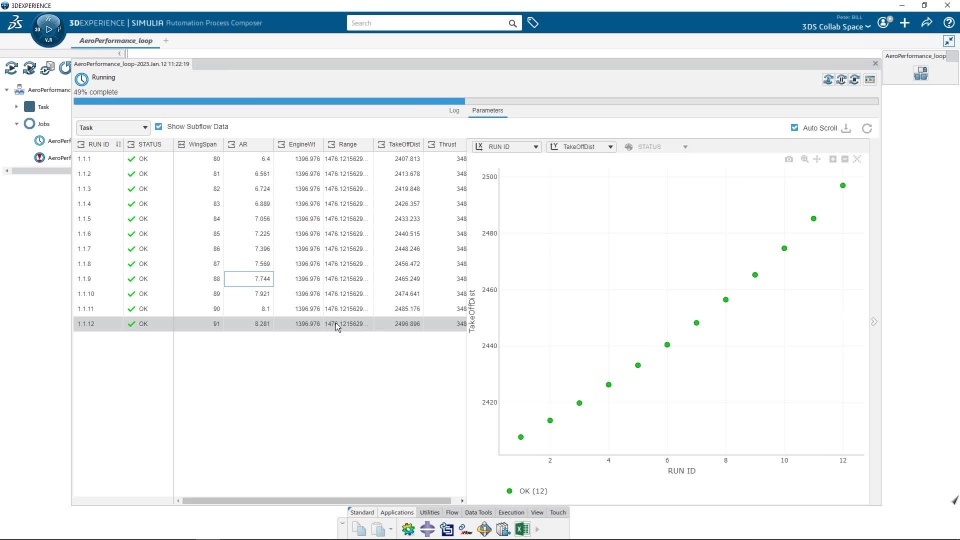Viewport: 960px width, 540px height.
Task: Reset plot axes with the cross icon
Action: (857, 159)
